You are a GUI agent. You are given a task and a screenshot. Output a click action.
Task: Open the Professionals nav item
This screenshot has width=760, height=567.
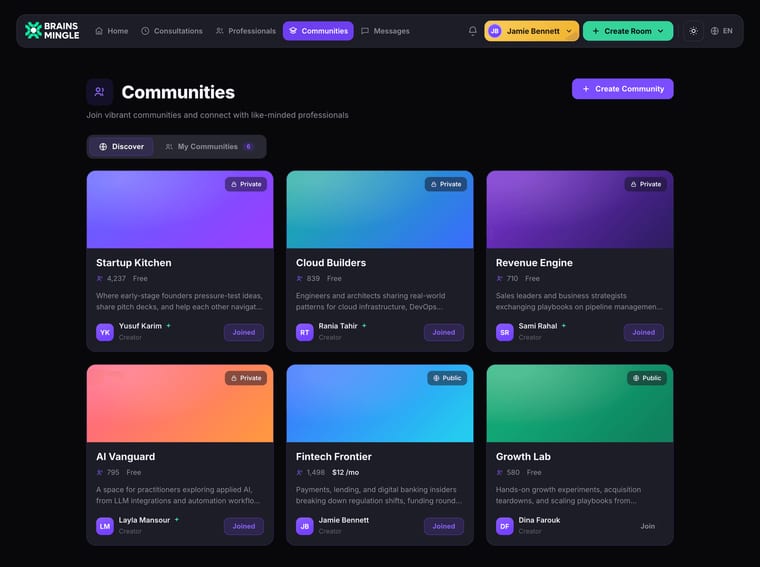coord(246,31)
